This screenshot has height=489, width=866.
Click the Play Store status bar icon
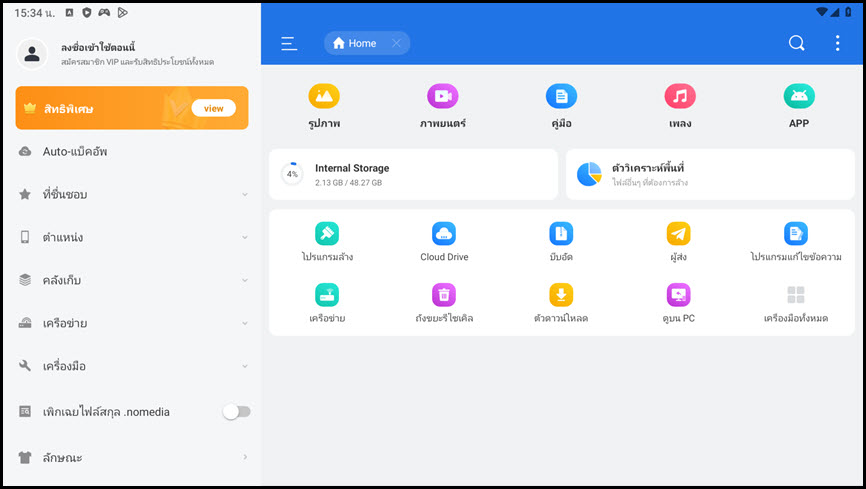[123, 12]
